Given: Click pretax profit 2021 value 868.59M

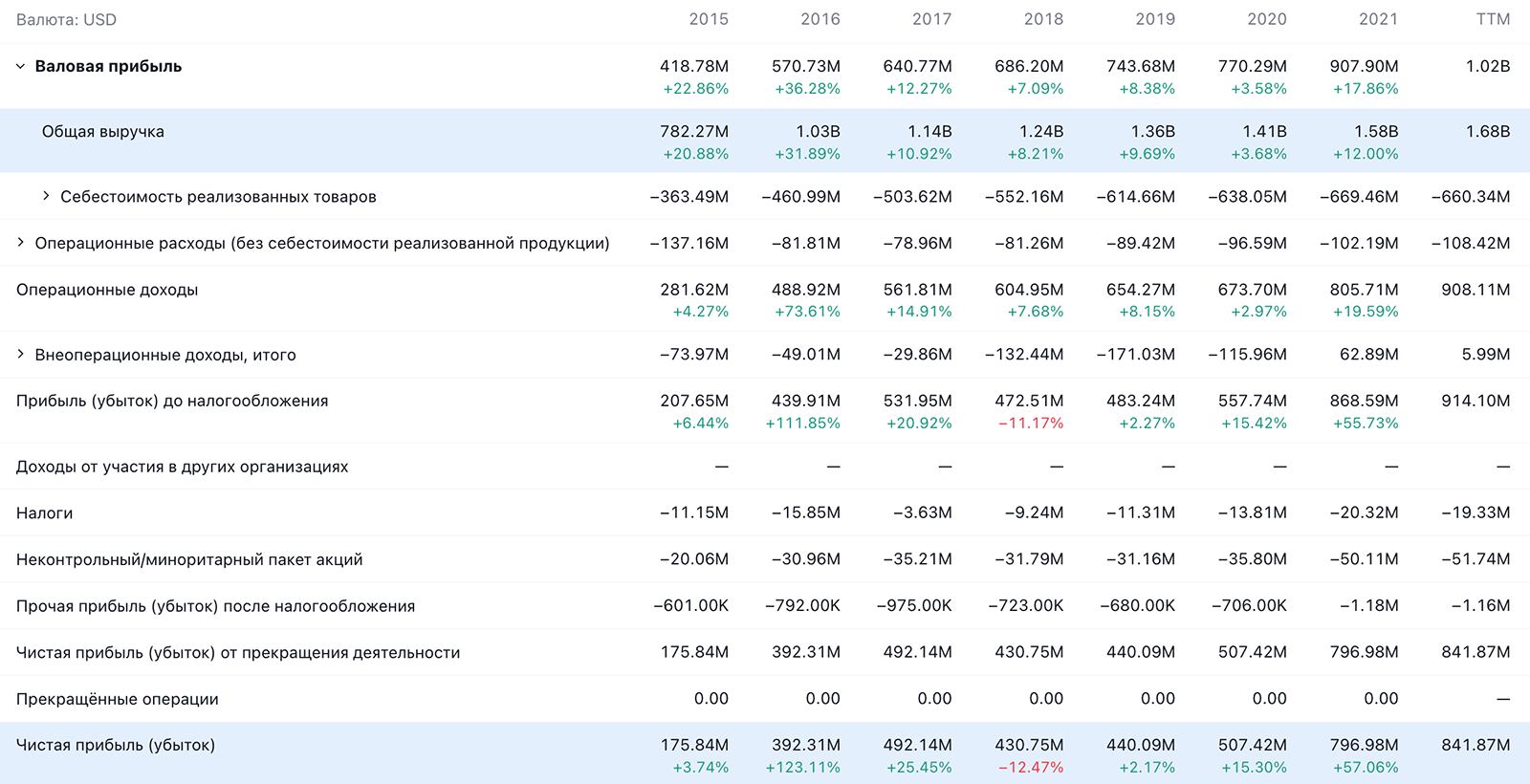Looking at the screenshot, I should [1364, 402].
